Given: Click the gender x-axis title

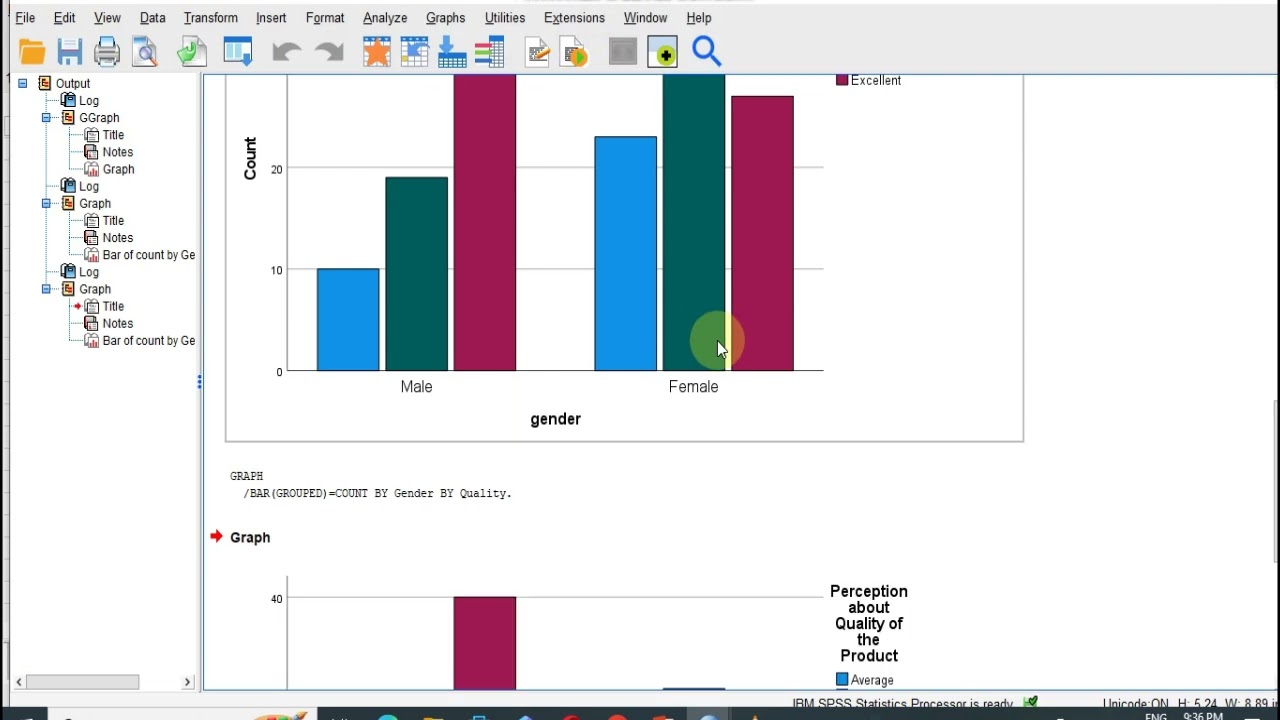Looking at the screenshot, I should click(555, 419).
